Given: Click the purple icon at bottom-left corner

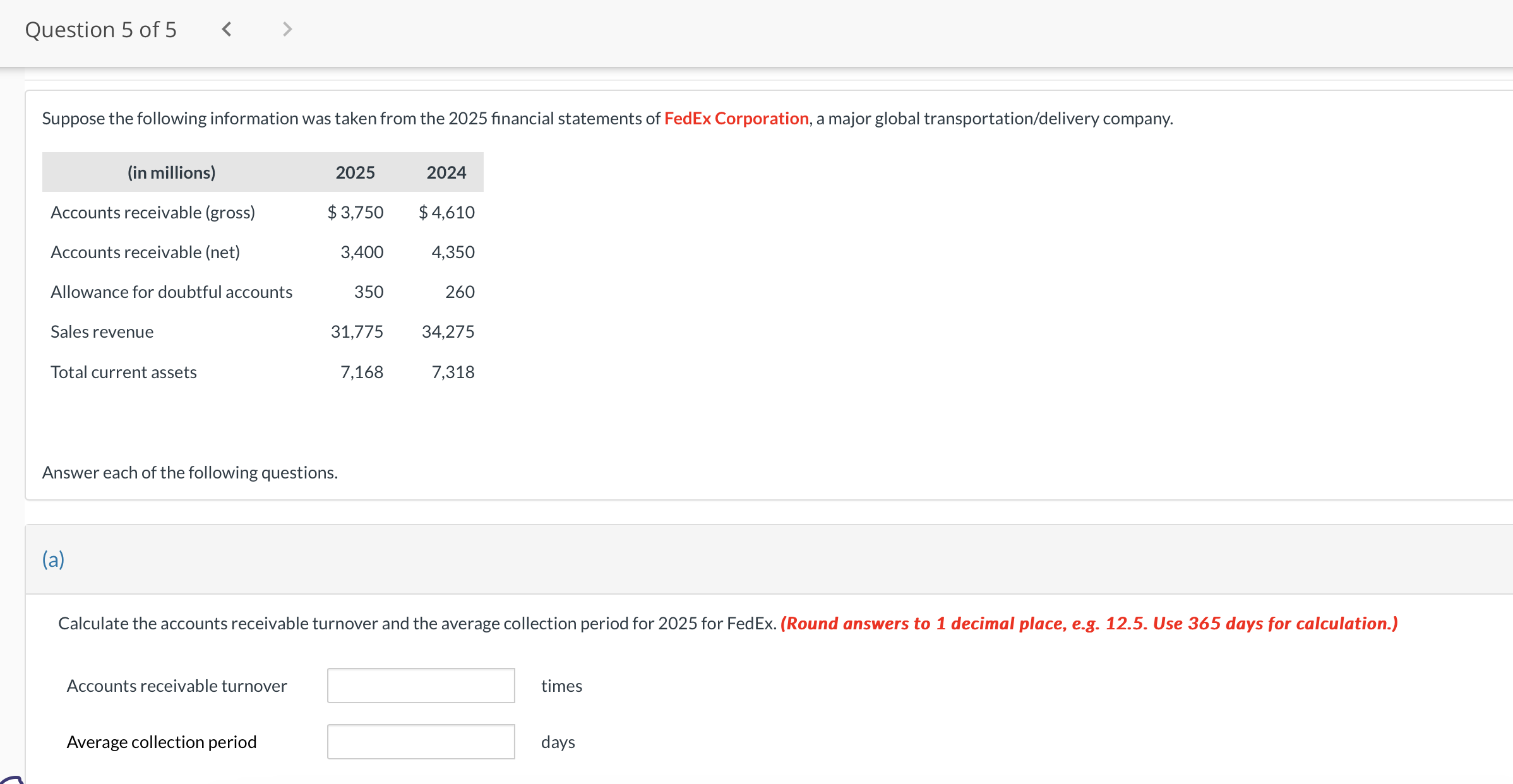Looking at the screenshot, I should point(11,779).
